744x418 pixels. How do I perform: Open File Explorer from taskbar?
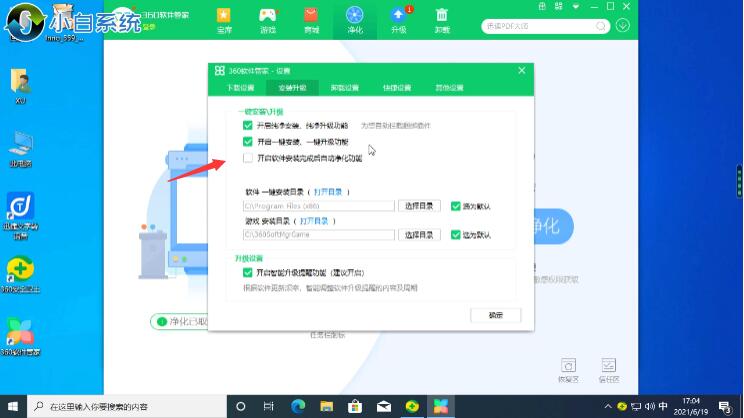click(x=326, y=406)
